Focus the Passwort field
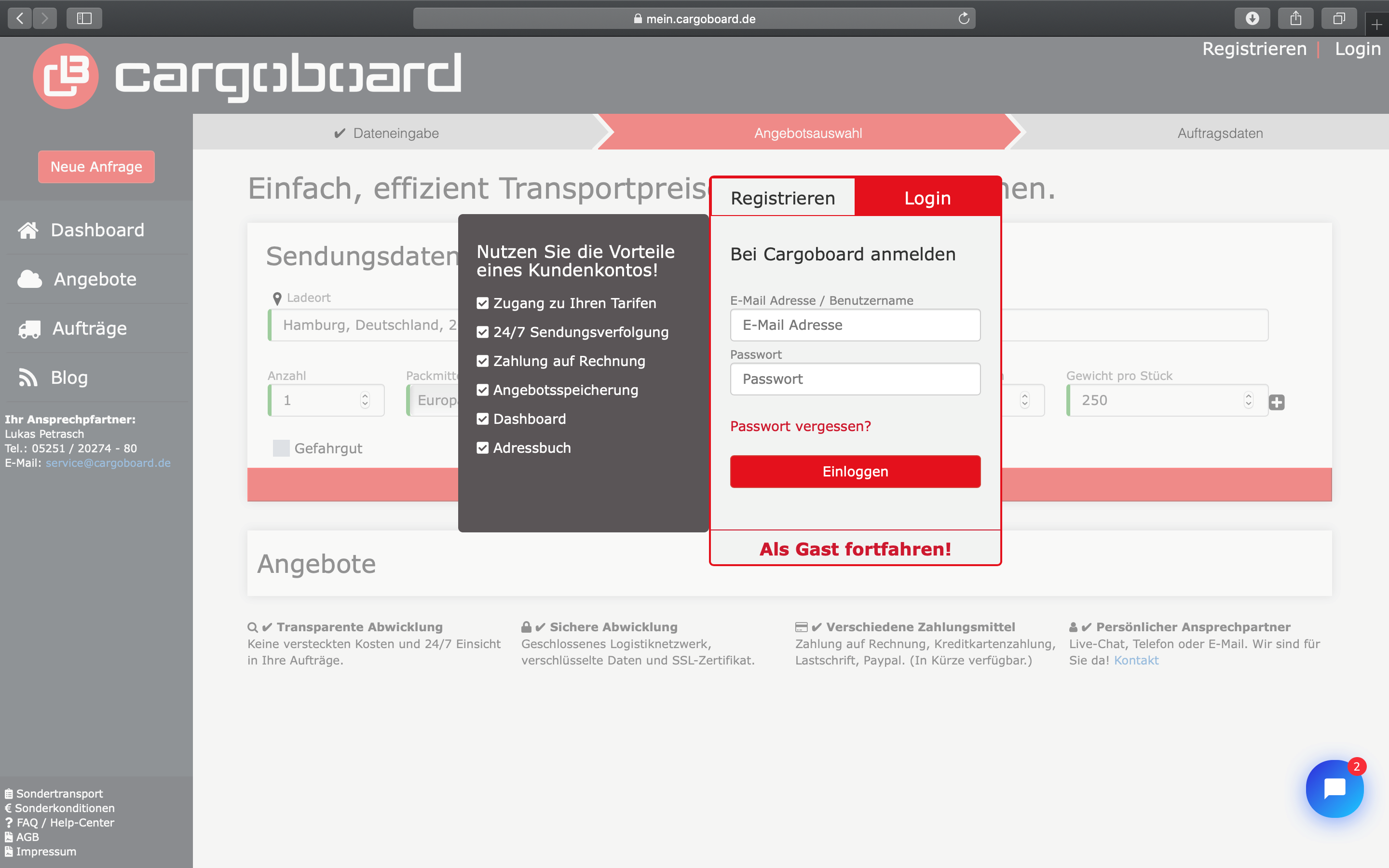Image resolution: width=1389 pixels, height=868 pixels. (x=855, y=379)
